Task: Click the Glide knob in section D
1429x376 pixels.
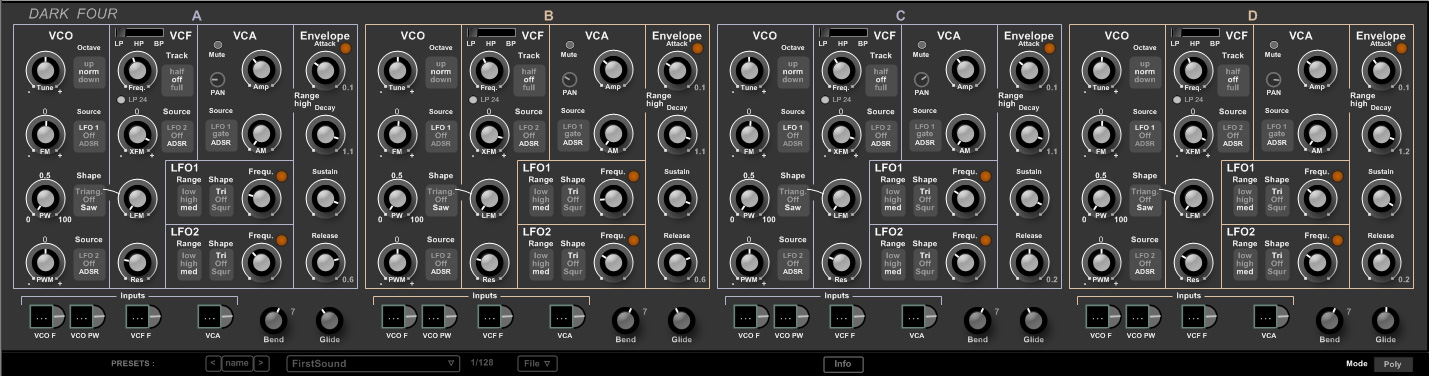Action: 1385,320
